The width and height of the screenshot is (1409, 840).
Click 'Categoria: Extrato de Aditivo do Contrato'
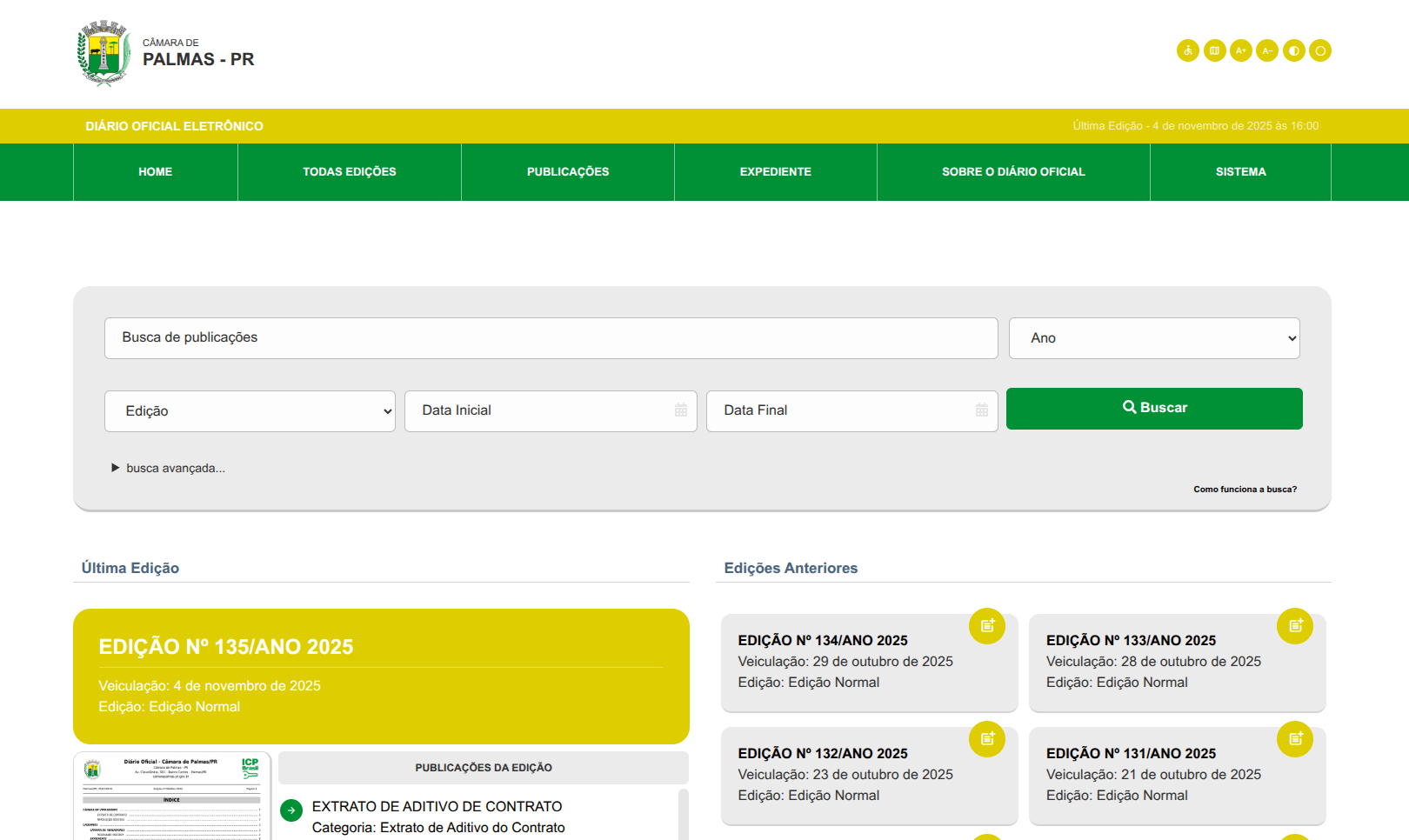pyautogui.click(x=438, y=828)
